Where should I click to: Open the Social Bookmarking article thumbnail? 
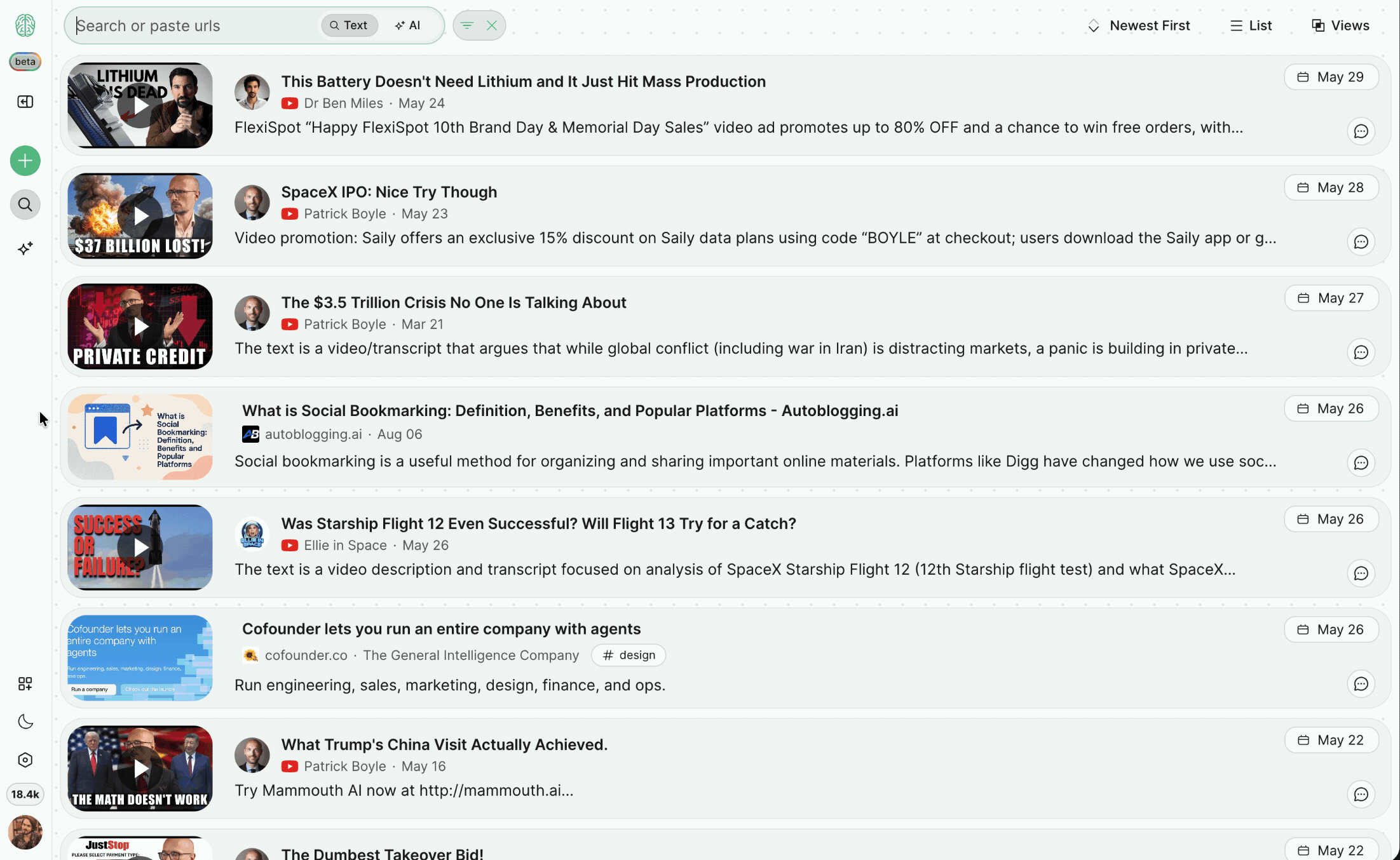140,437
